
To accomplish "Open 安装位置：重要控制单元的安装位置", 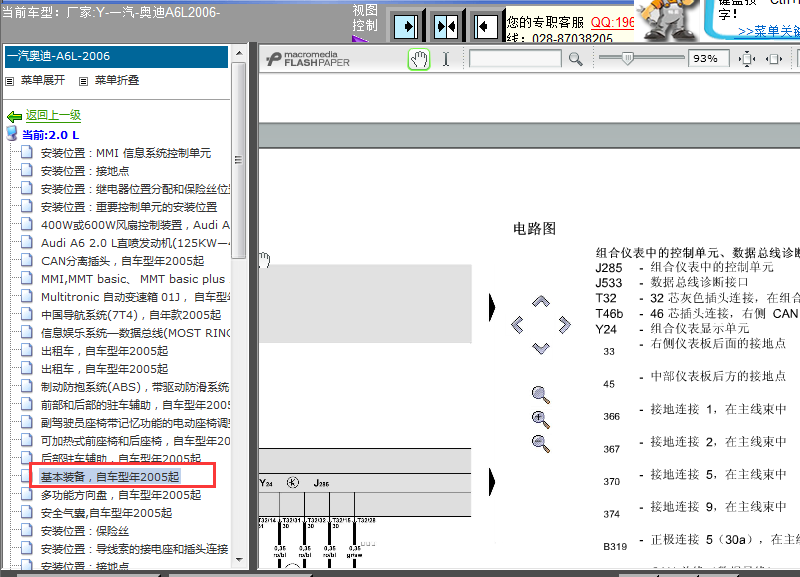I will coord(129,207).
